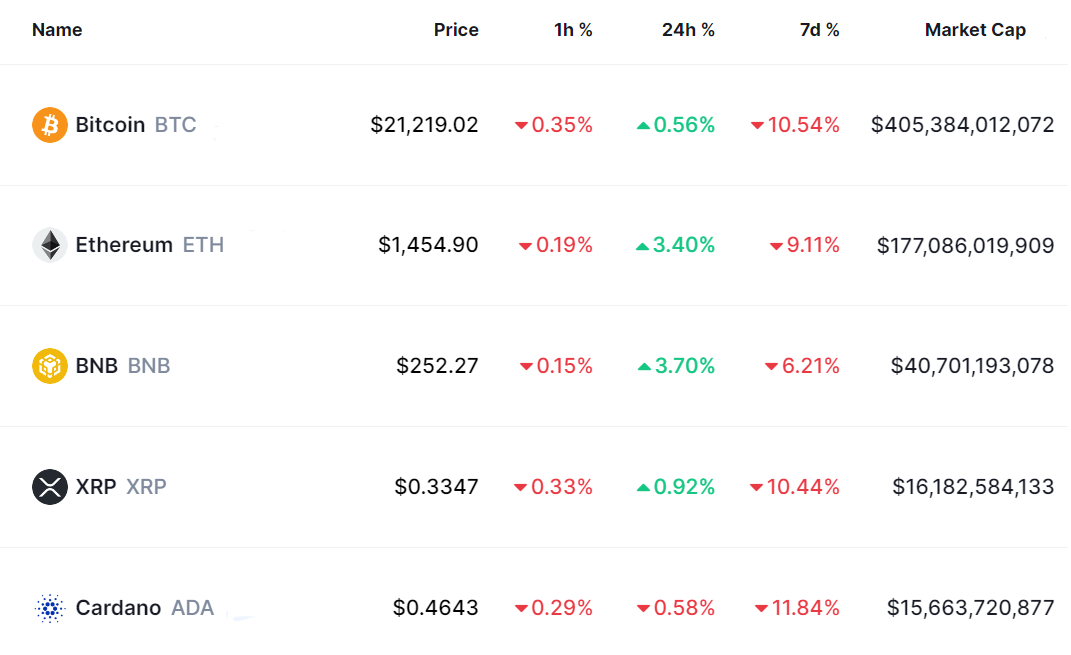Click the BNB gray ticker symbol
Image resolution: width=1071 pixels, height=655 pixels.
pyautogui.click(x=149, y=366)
